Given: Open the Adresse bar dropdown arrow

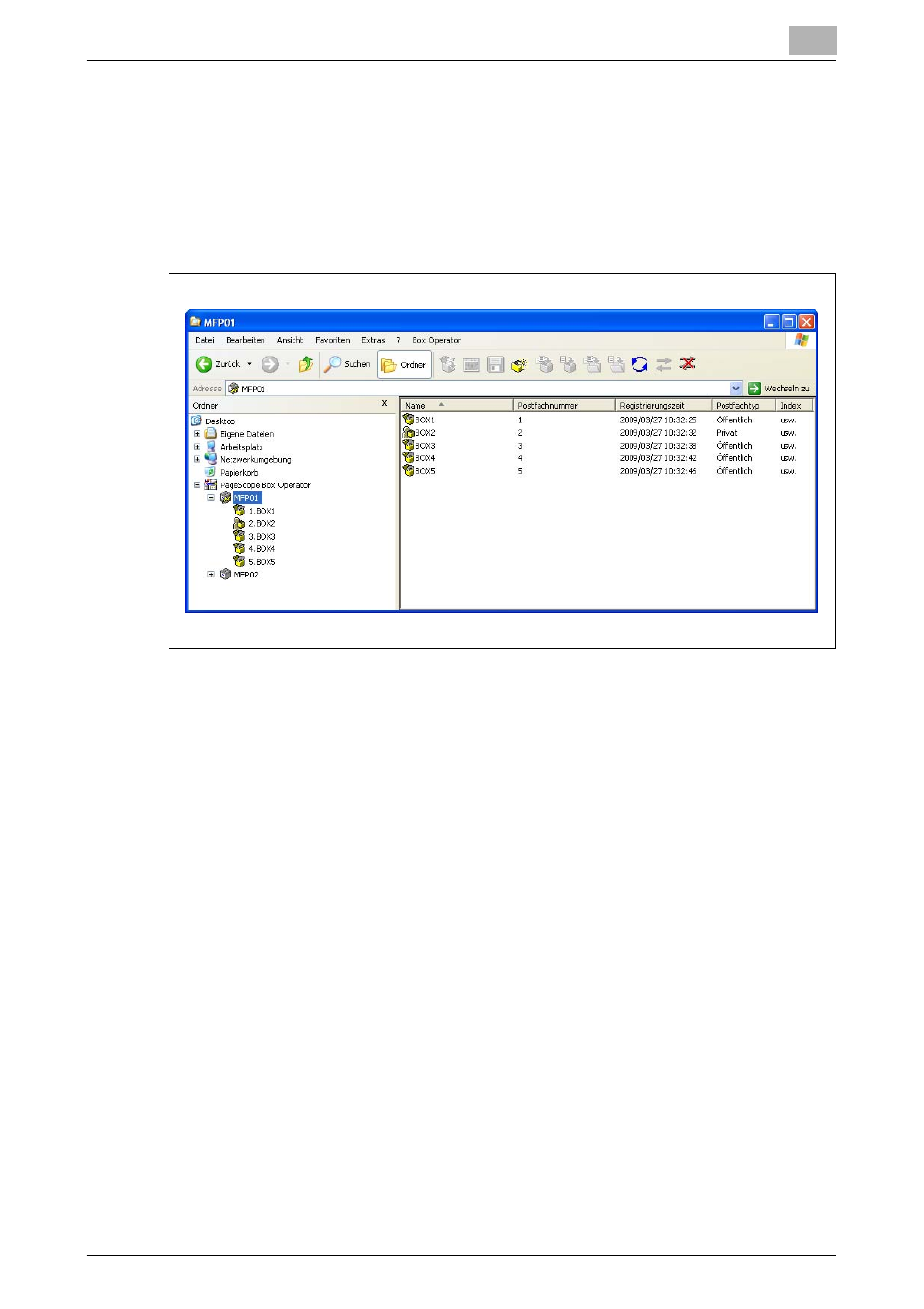Looking at the screenshot, I should click(x=736, y=389).
